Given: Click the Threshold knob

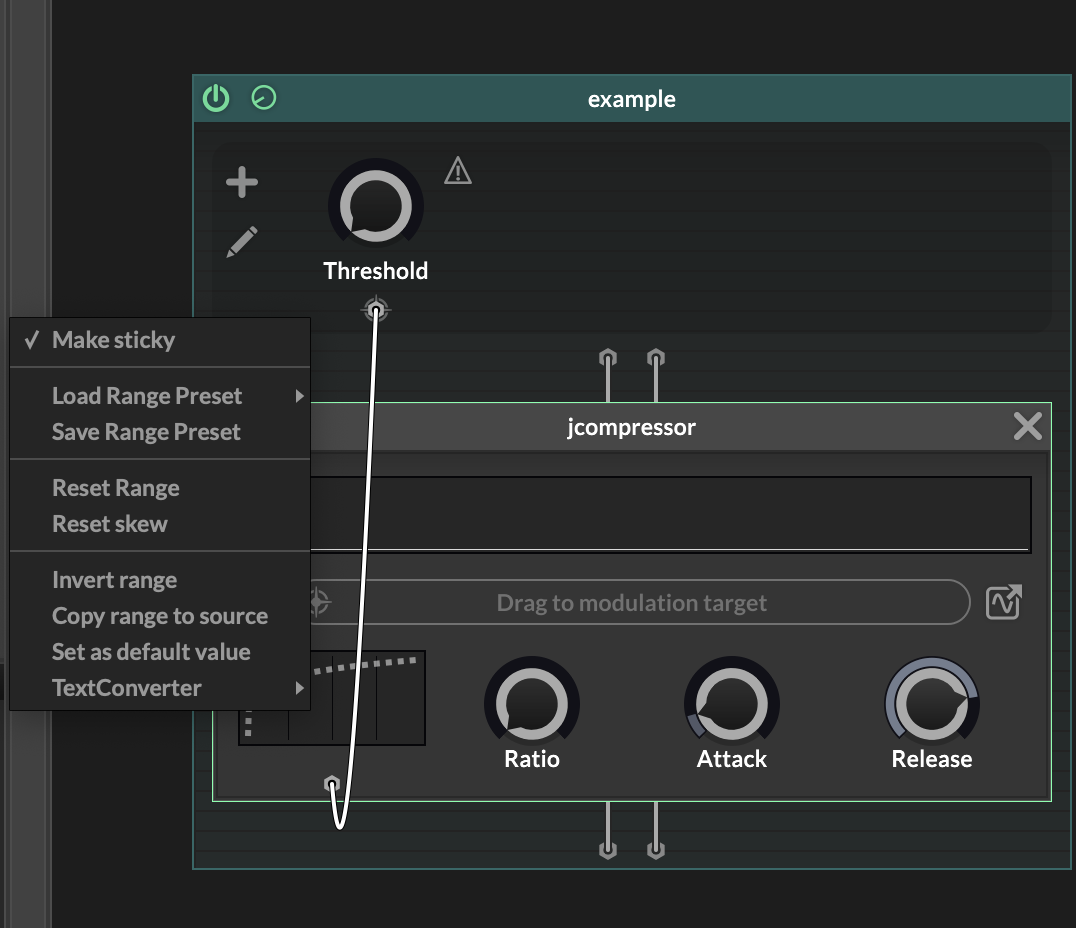Looking at the screenshot, I should tap(376, 207).
